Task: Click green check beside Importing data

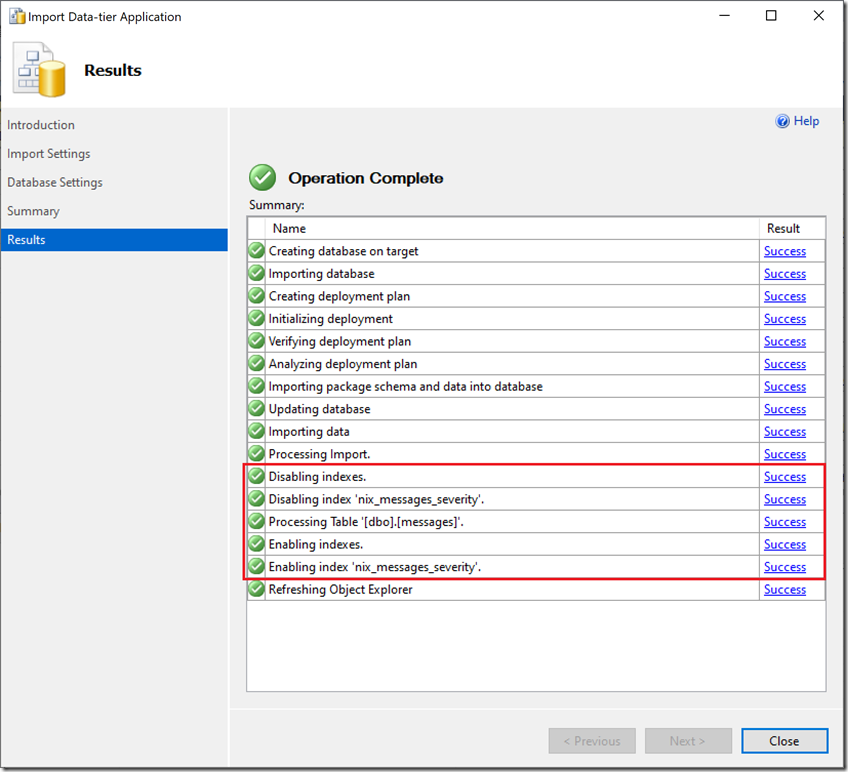Action: [x=256, y=431]
